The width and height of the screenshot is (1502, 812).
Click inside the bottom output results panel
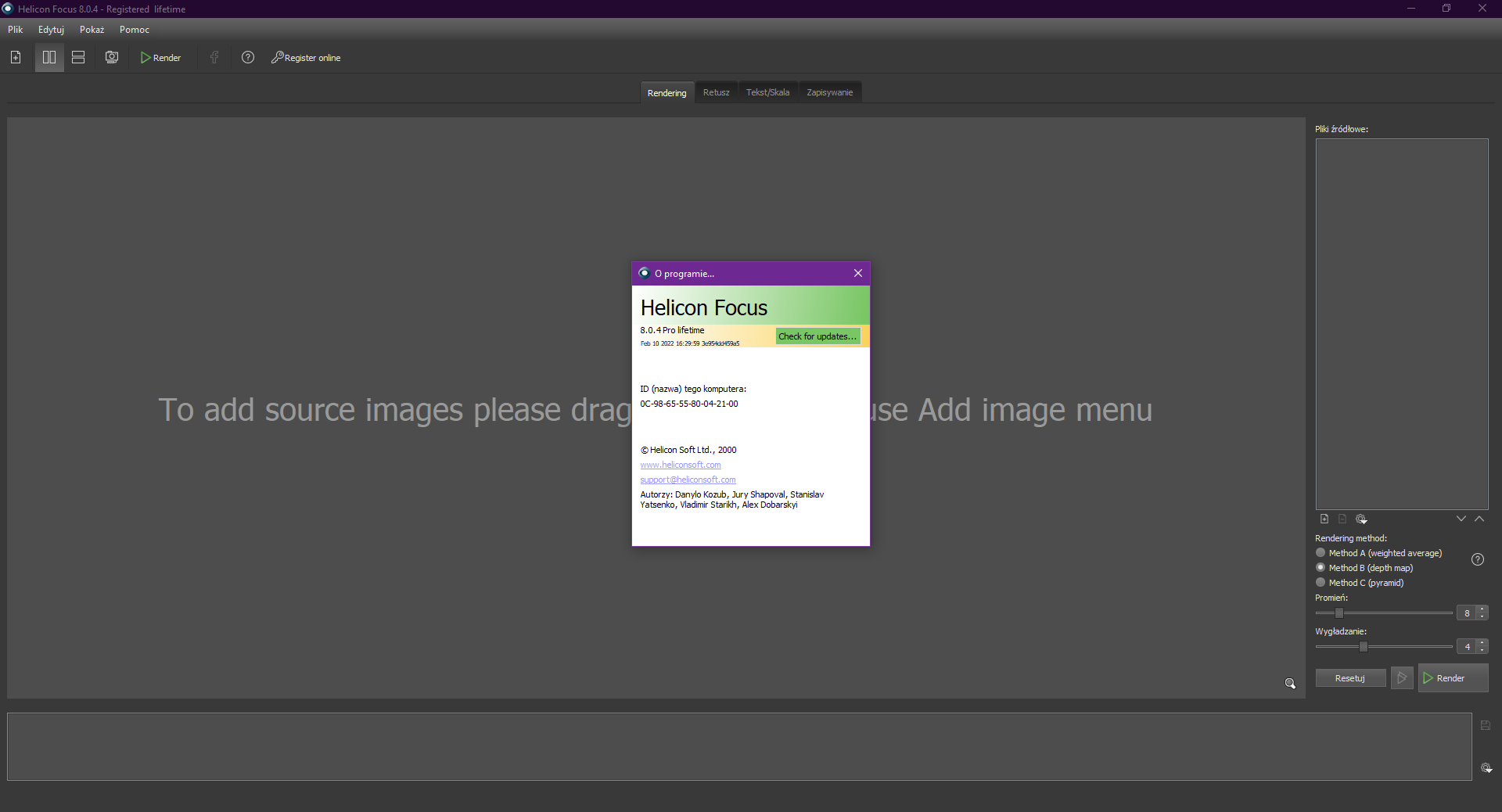click(x=739, y=746)
